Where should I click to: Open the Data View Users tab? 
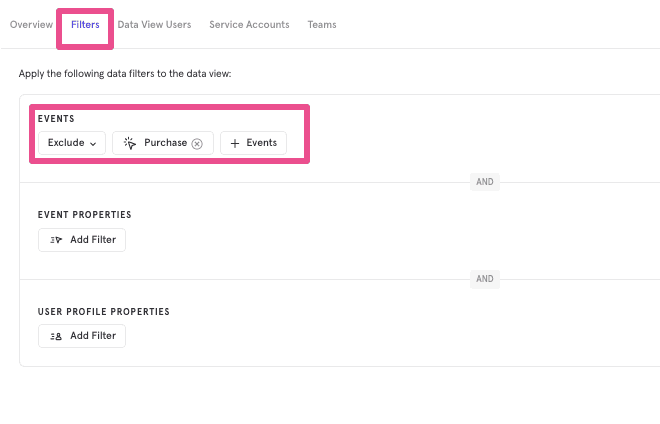[154, 24]
